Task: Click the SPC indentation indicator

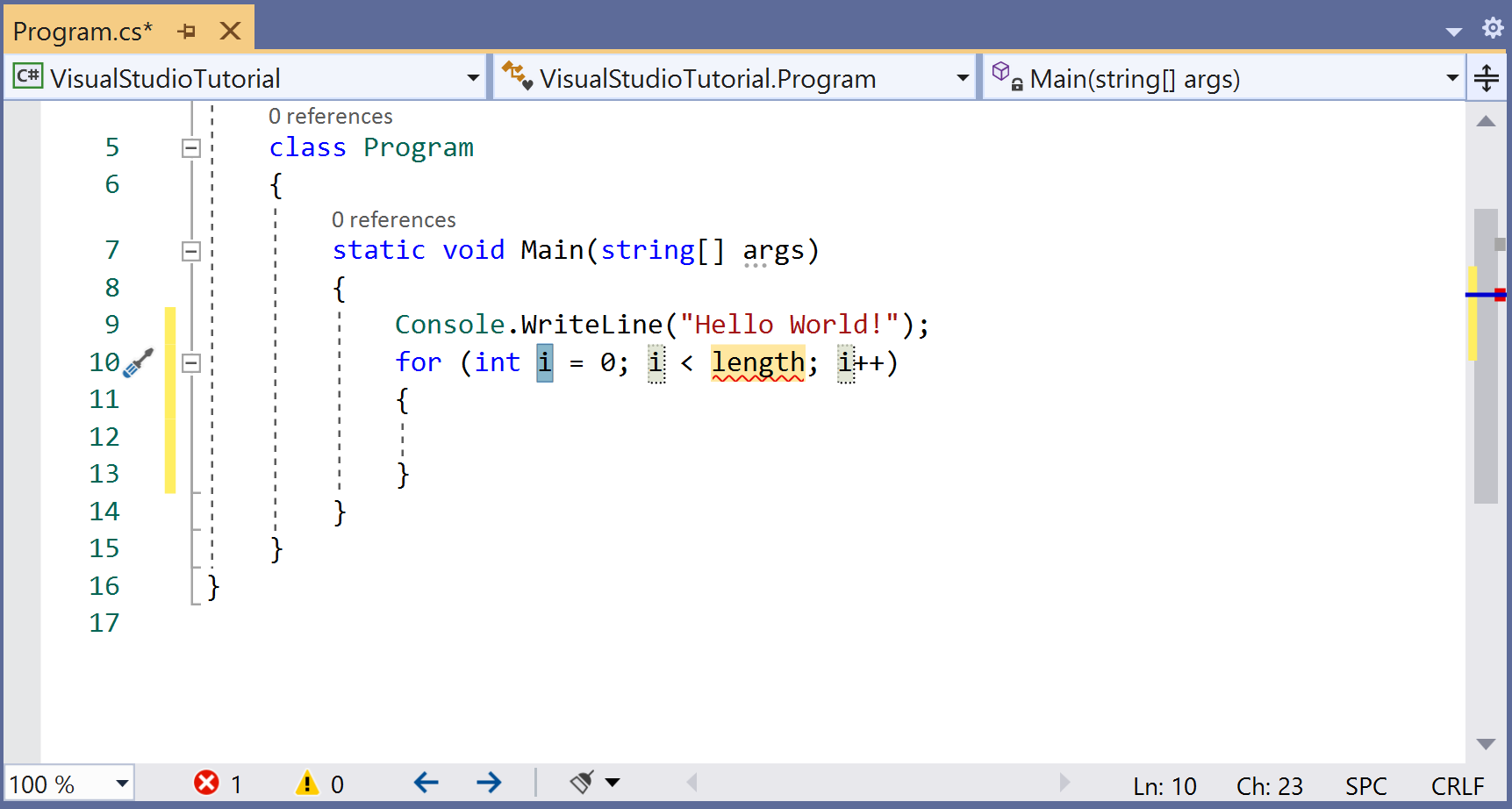Action: point(1366,786)
